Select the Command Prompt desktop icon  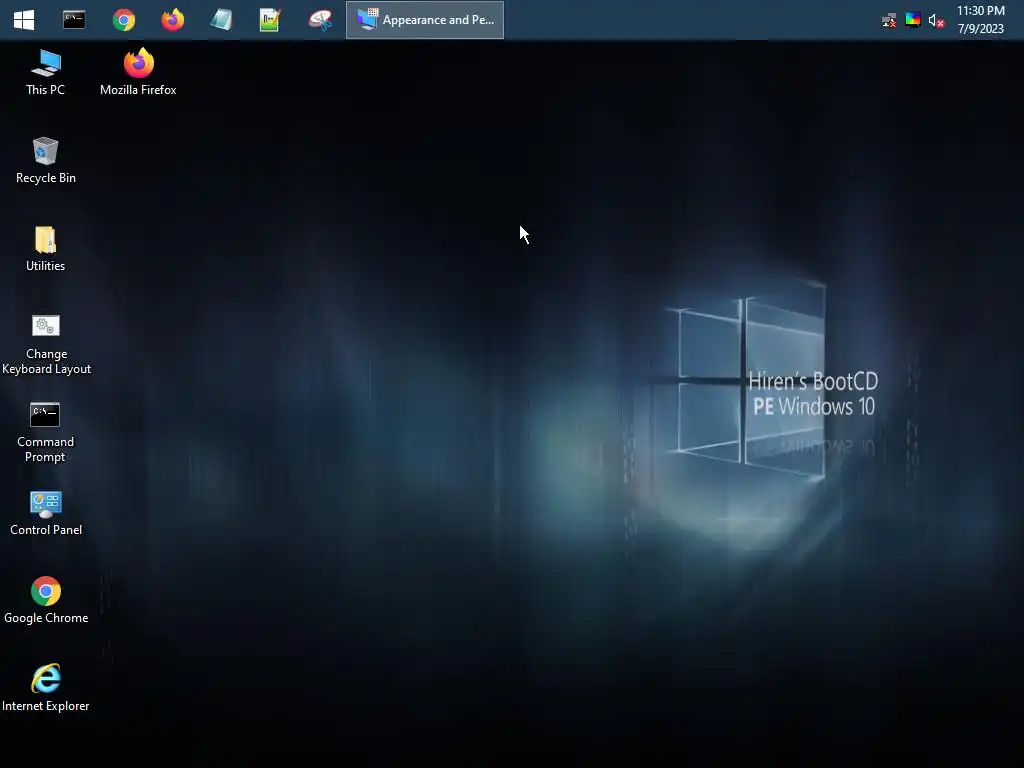pyautogui.click(x=45, y=432)
